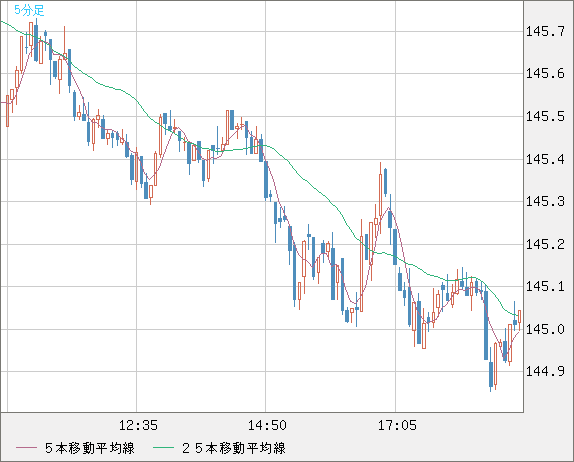Screen dimensions: 574x462
Task: Click the 145.7 price axis label
Action: coord(545,31)
